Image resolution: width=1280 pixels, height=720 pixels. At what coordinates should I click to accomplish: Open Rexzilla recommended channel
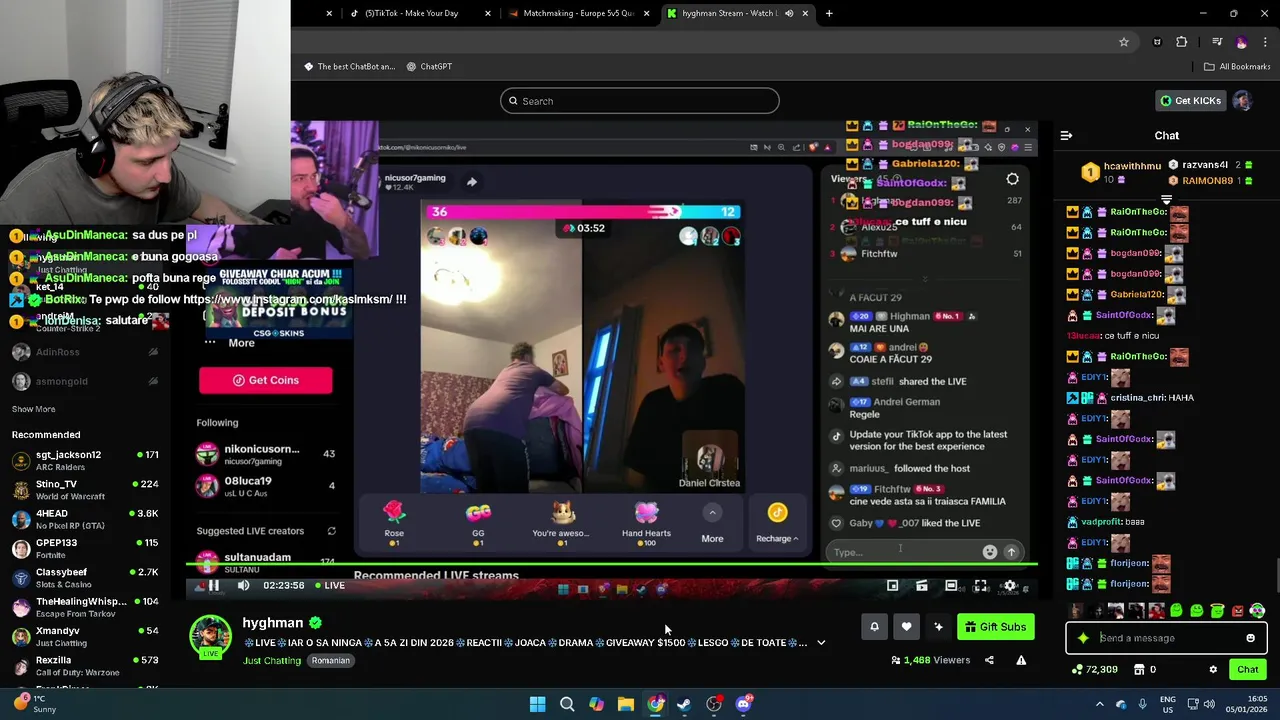click(85, 665)
